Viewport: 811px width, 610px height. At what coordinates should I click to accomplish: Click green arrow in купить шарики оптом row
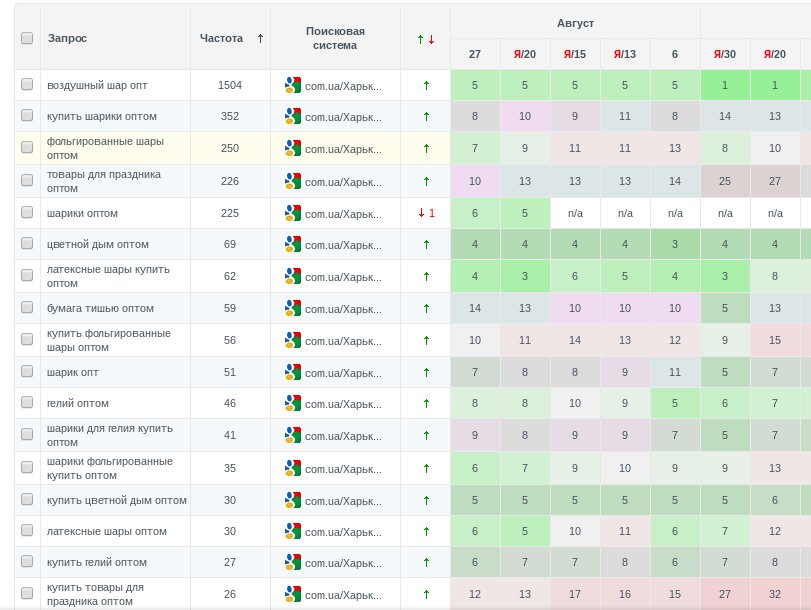pyautogui.click(x=426, y=117)
